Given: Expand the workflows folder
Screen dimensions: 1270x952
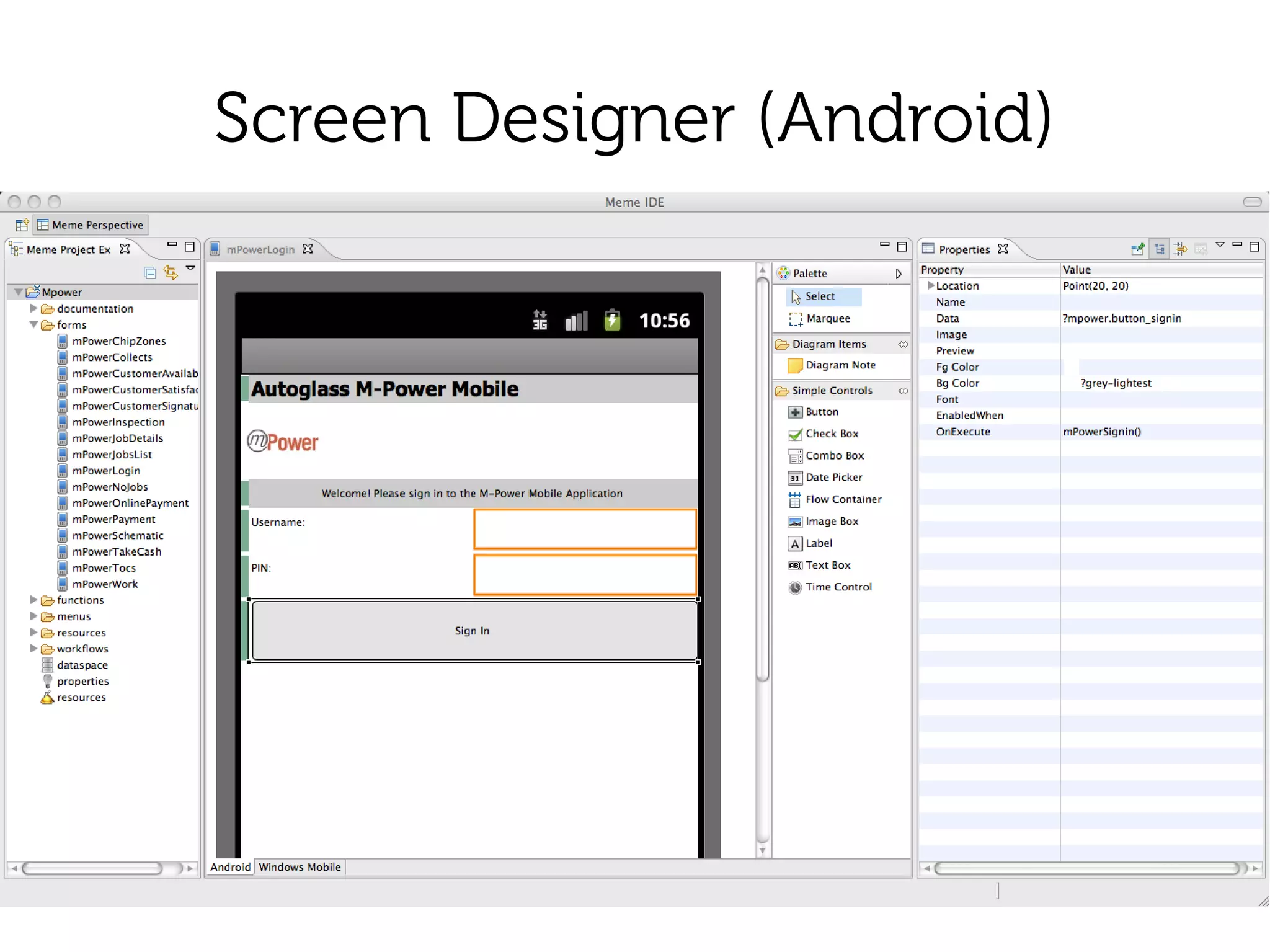Looking at the screenshot, I should pyautogui.click(x=33, y=648).
